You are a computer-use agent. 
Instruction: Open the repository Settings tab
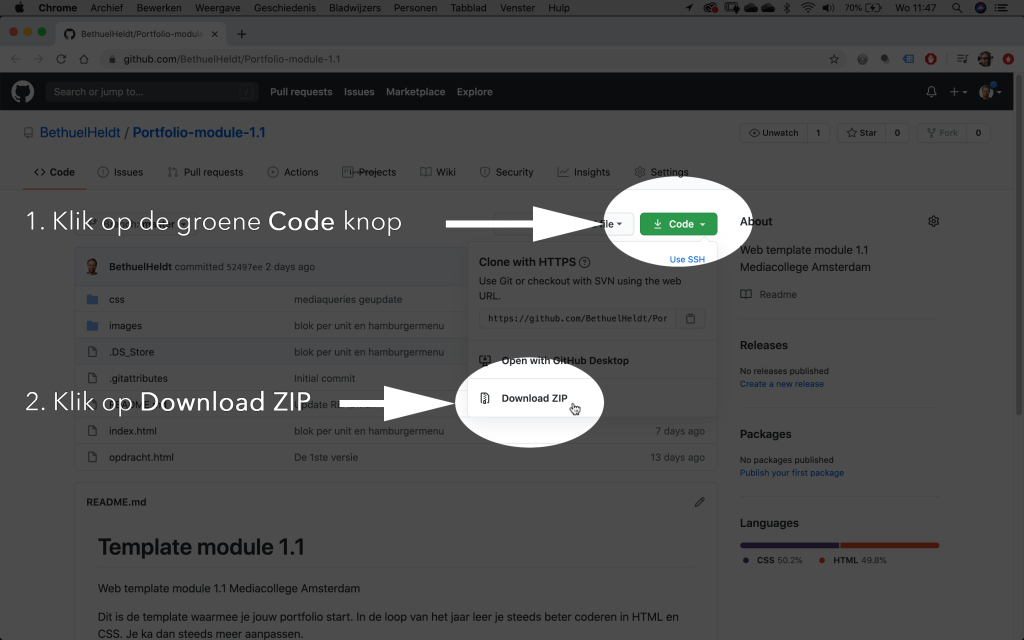pyautogui.click(x=661, y=172)
